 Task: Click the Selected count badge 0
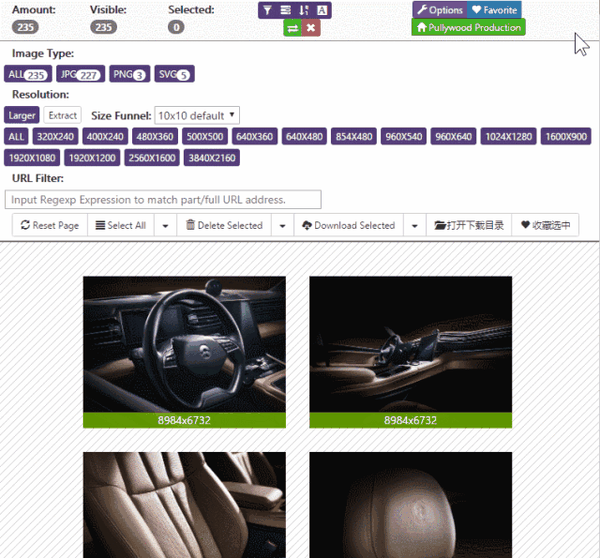(x=176, y=27)
